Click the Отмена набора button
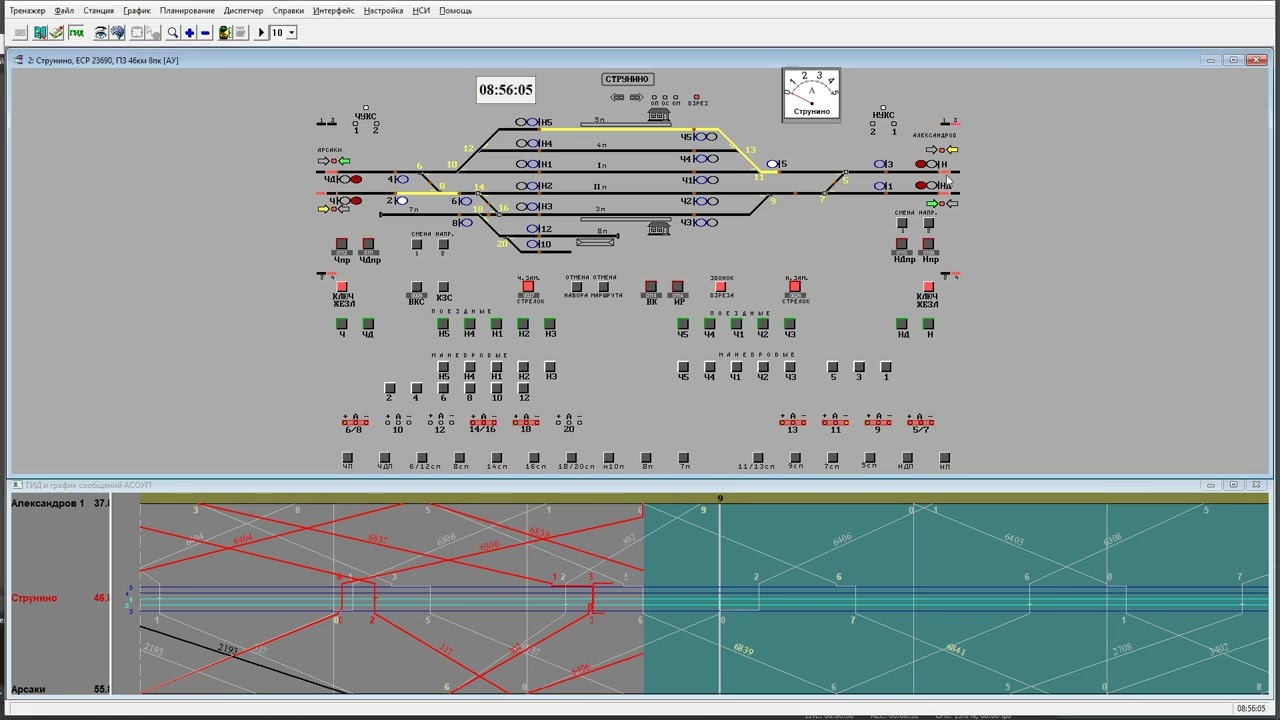 click(x=576, y=288)
